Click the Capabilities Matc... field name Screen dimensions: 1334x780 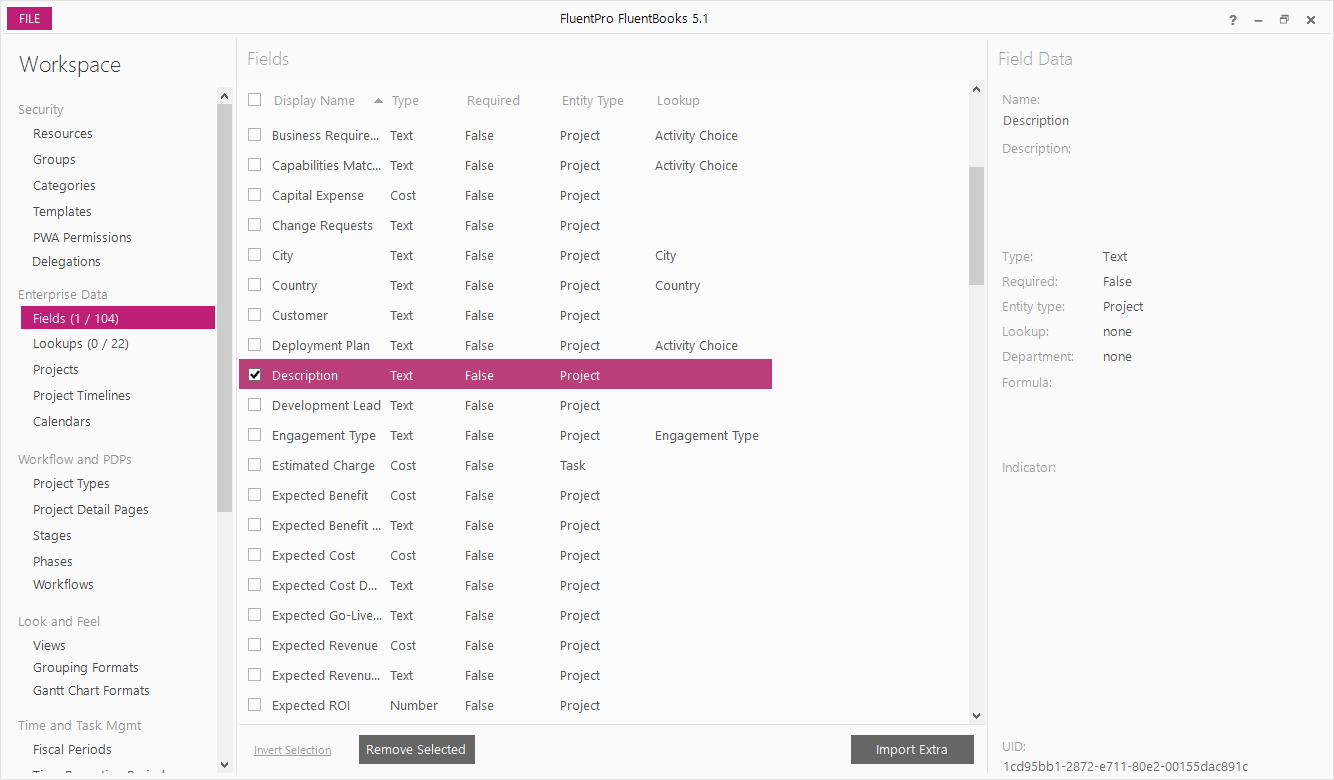click(326, 166)
